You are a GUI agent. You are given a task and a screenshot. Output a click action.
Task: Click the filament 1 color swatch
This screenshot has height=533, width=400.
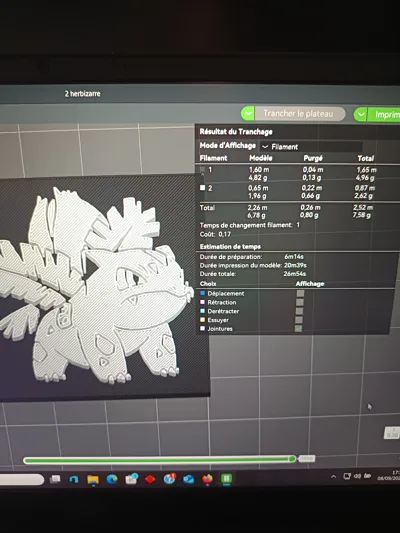coord(203,169)
